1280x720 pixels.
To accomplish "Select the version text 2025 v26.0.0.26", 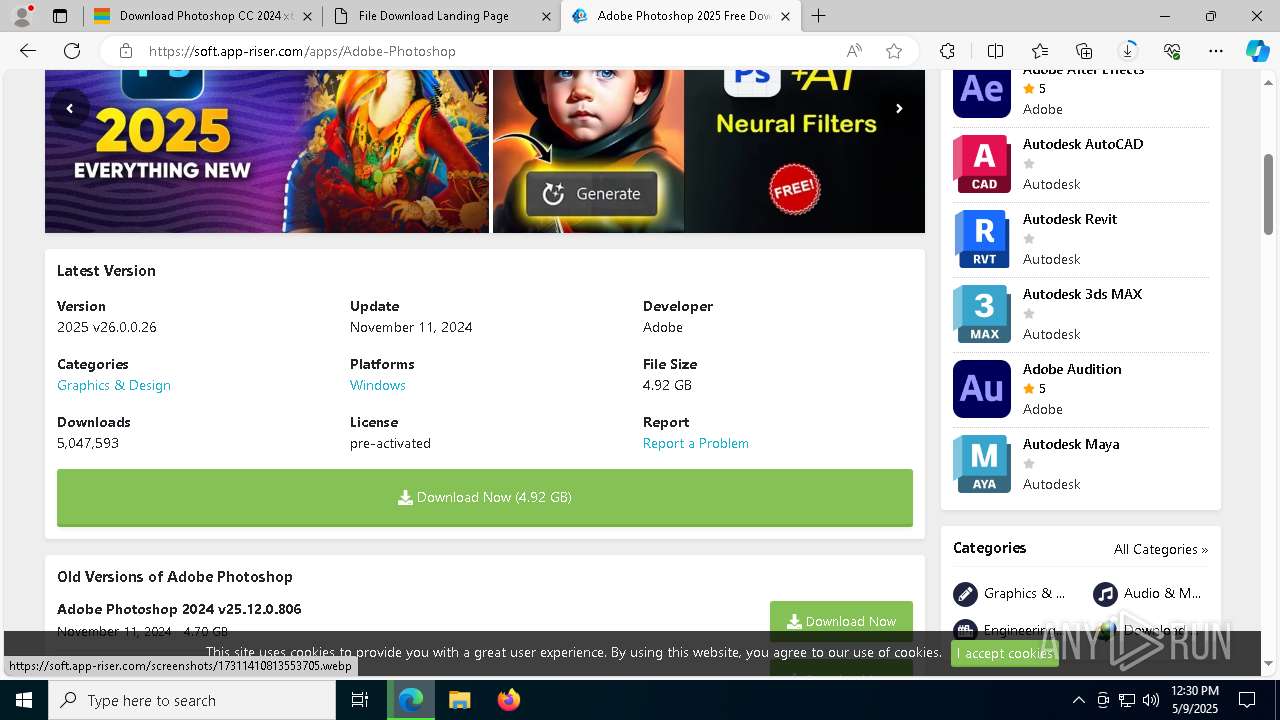I will click(x=107, y=327).
